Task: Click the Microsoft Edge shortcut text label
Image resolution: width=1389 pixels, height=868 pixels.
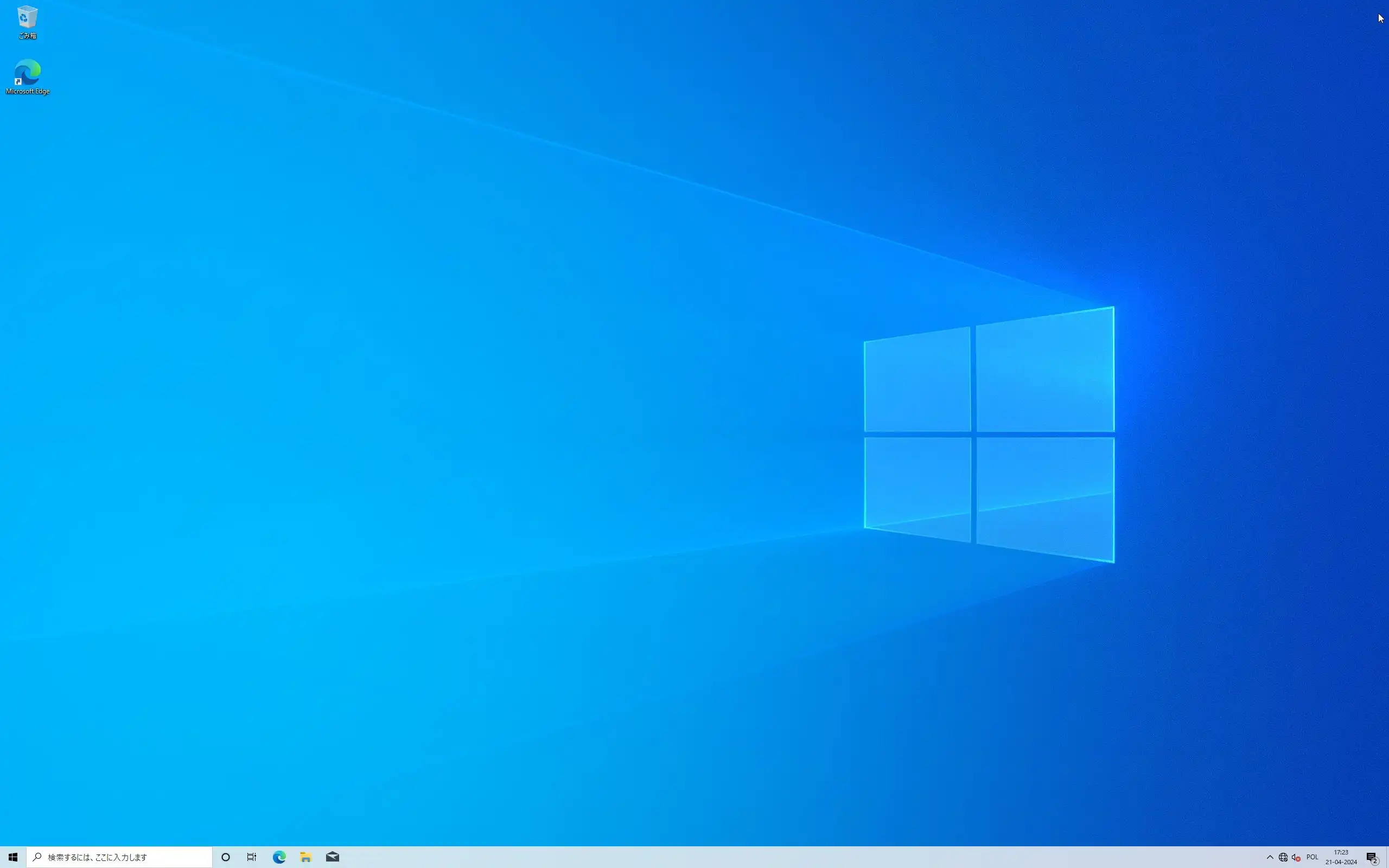Action: click(27, 91)
